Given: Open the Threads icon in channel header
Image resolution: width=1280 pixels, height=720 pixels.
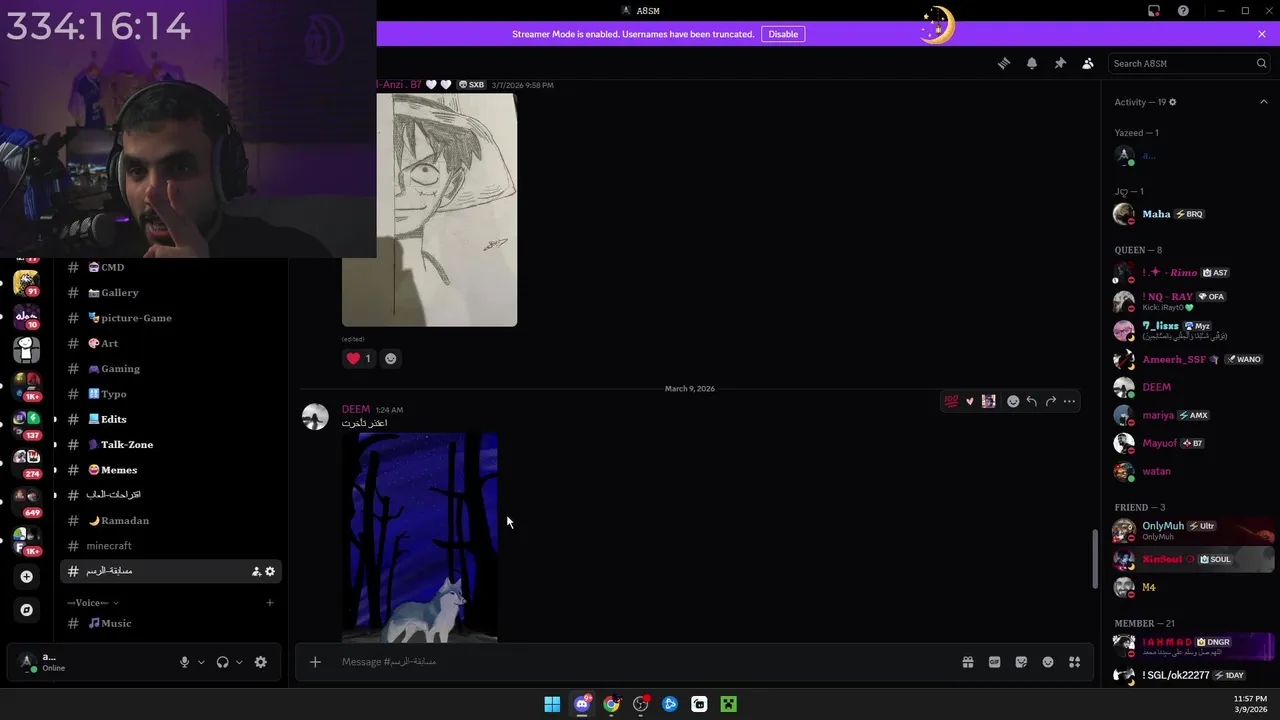Looking at the screenshot, I should 1004,63.
